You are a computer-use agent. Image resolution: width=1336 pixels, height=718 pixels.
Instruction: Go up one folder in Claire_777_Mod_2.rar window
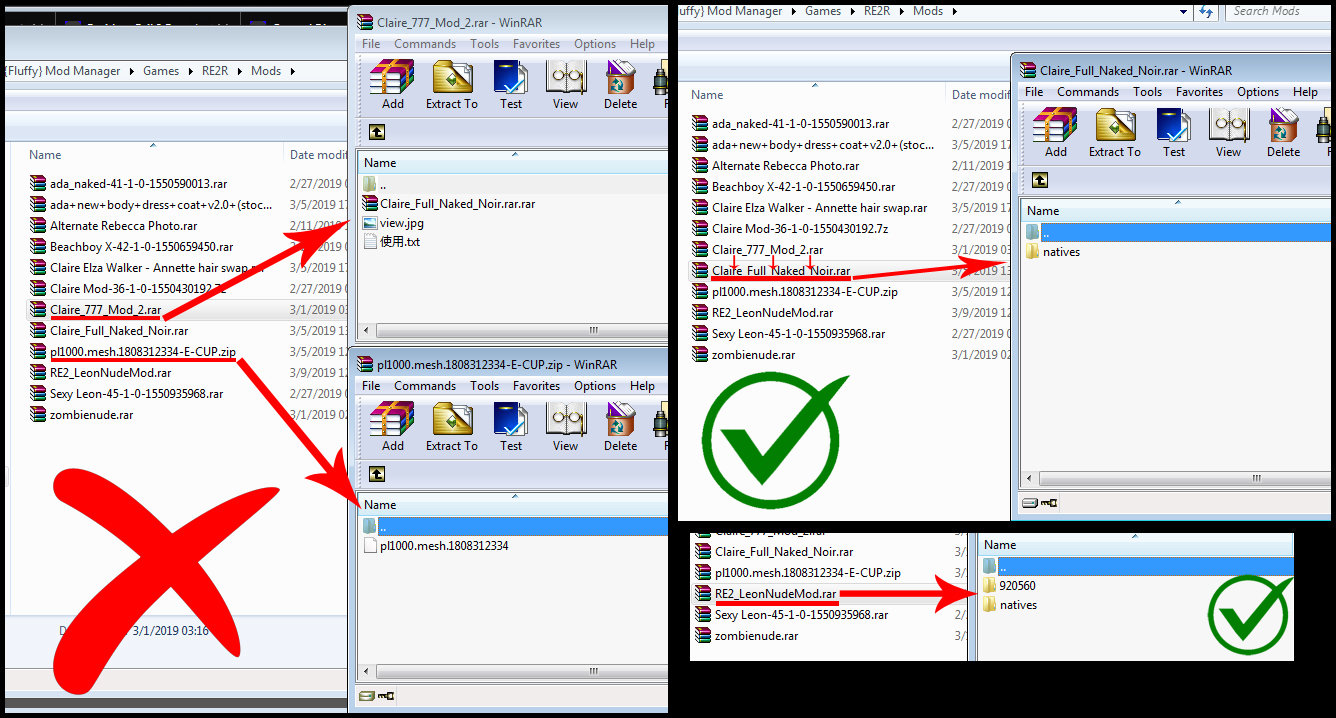click(376, 131)
